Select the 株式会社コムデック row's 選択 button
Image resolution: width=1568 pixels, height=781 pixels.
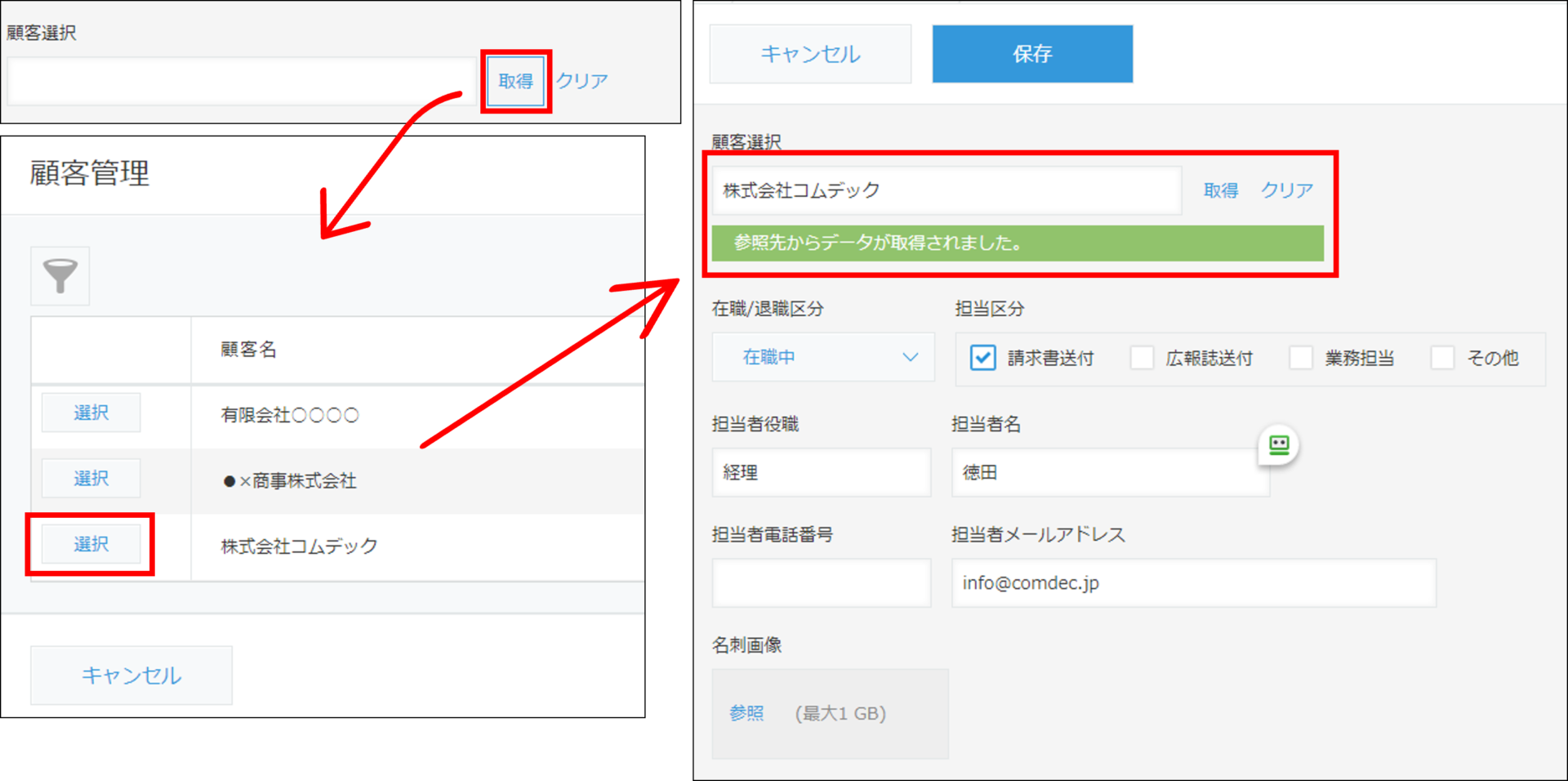click(x=91, y=544)
